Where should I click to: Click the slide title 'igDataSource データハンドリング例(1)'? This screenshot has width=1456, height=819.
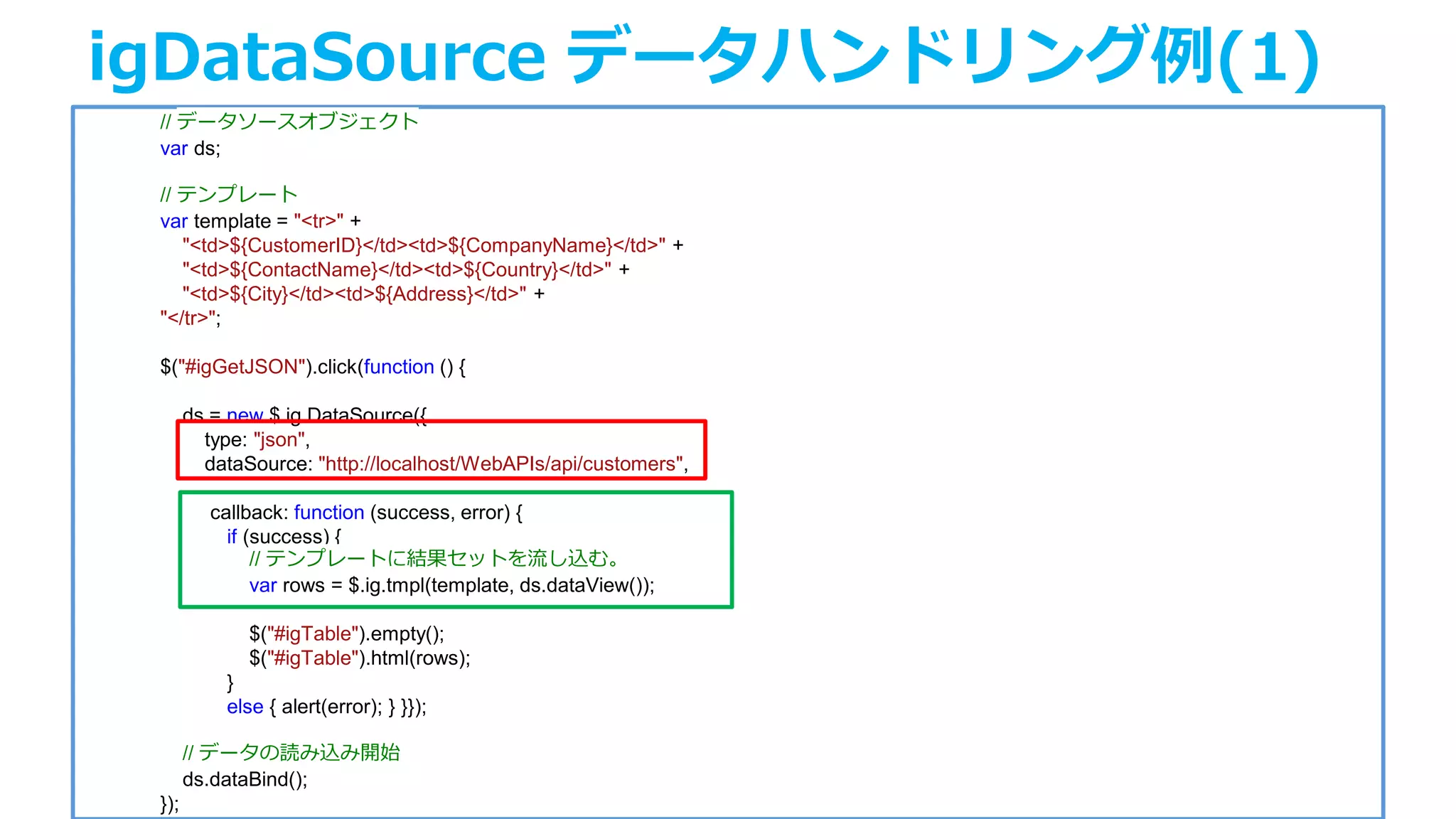pyautogui.click(x=703, y=57)
